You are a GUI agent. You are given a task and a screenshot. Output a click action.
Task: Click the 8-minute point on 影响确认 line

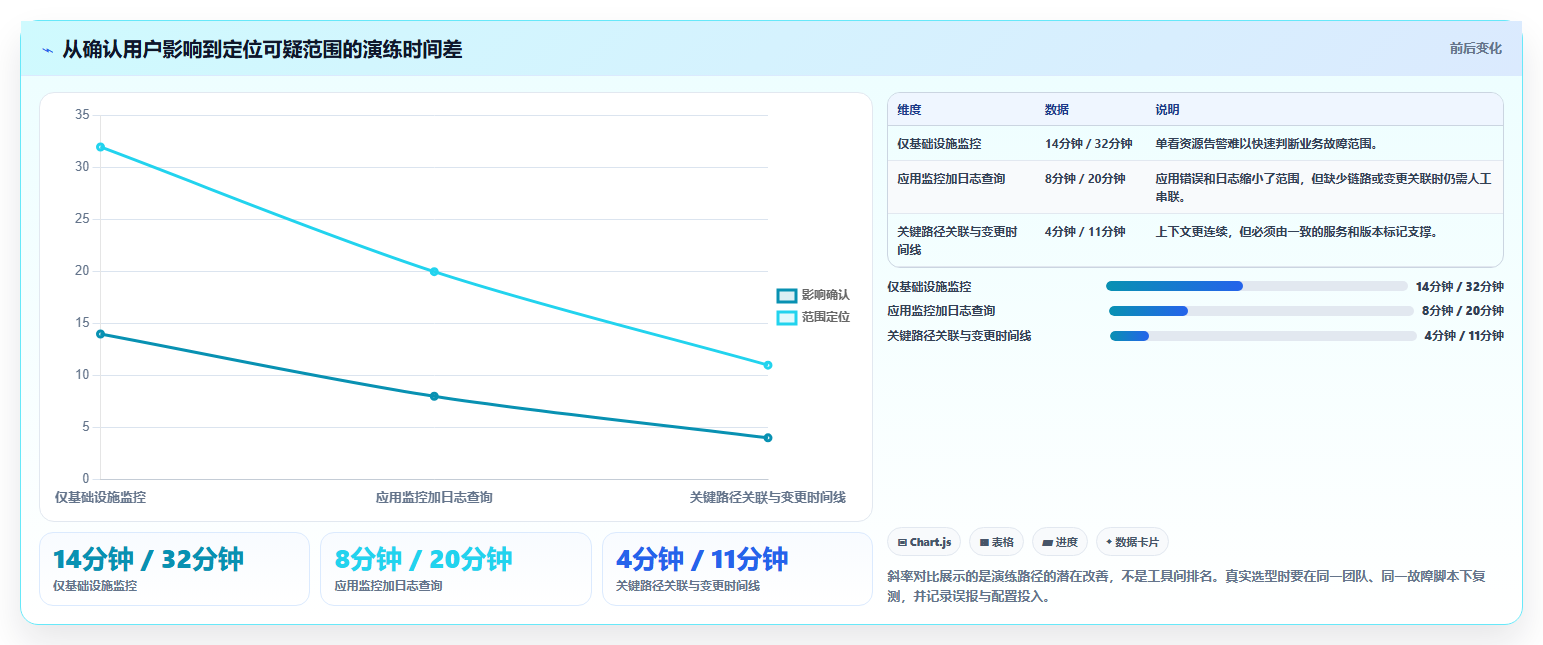point(434,396)
